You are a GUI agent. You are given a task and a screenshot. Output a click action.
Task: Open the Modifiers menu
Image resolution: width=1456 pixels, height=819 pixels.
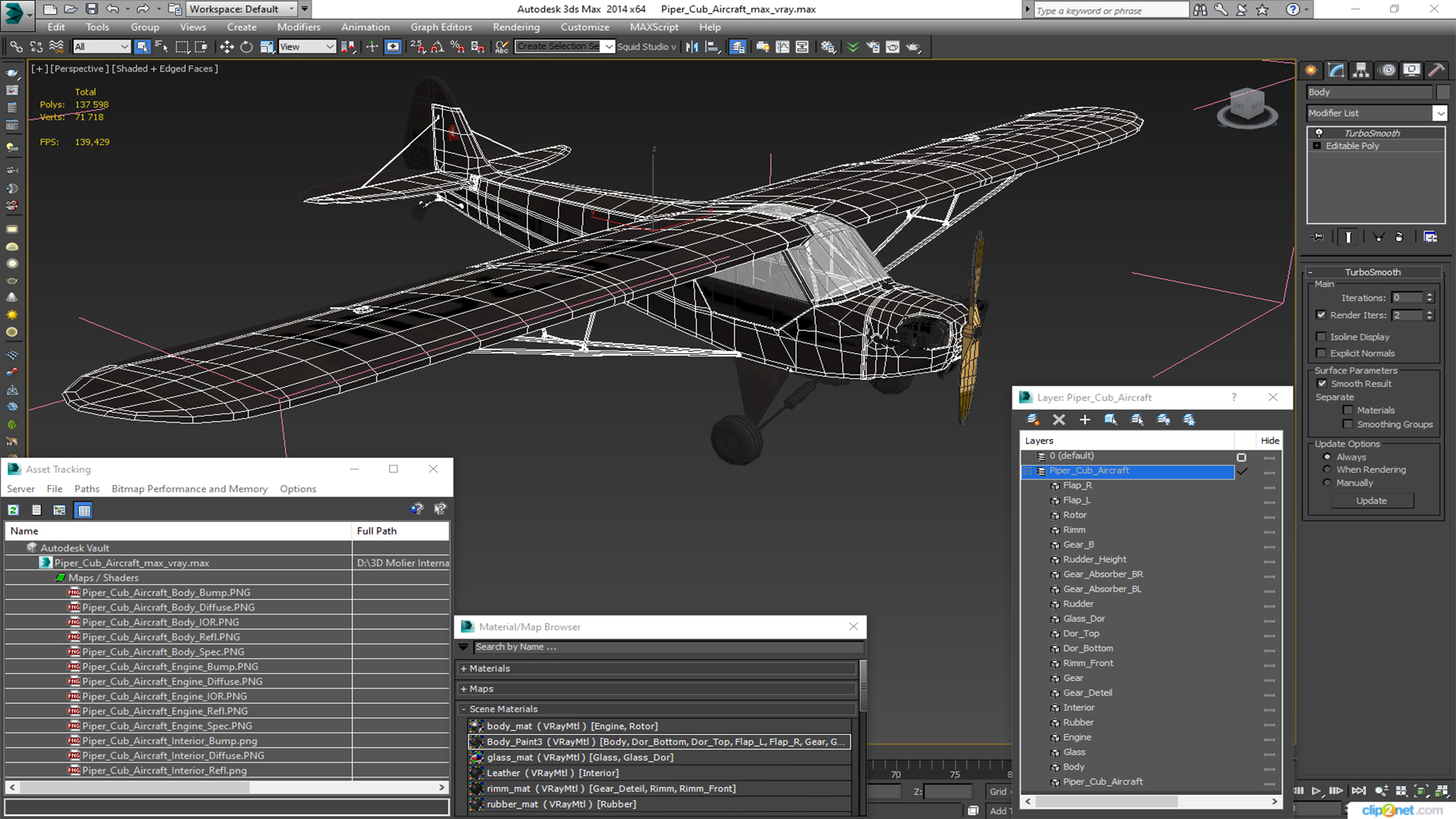[299, 27]
